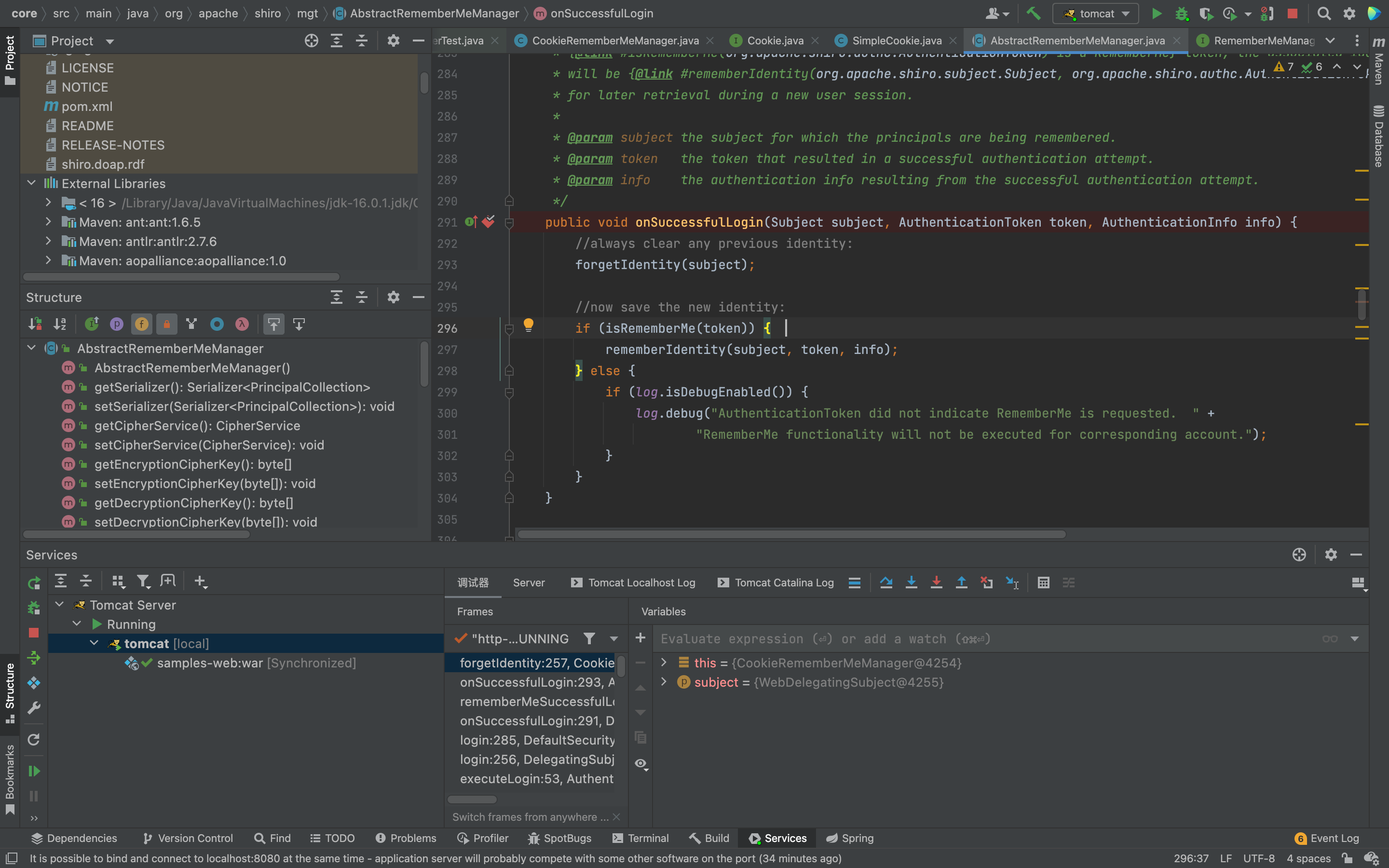Screen dimensions: 1389x868
Task: Open Tomcat Localhost Log tab
Action: [633, 583]
